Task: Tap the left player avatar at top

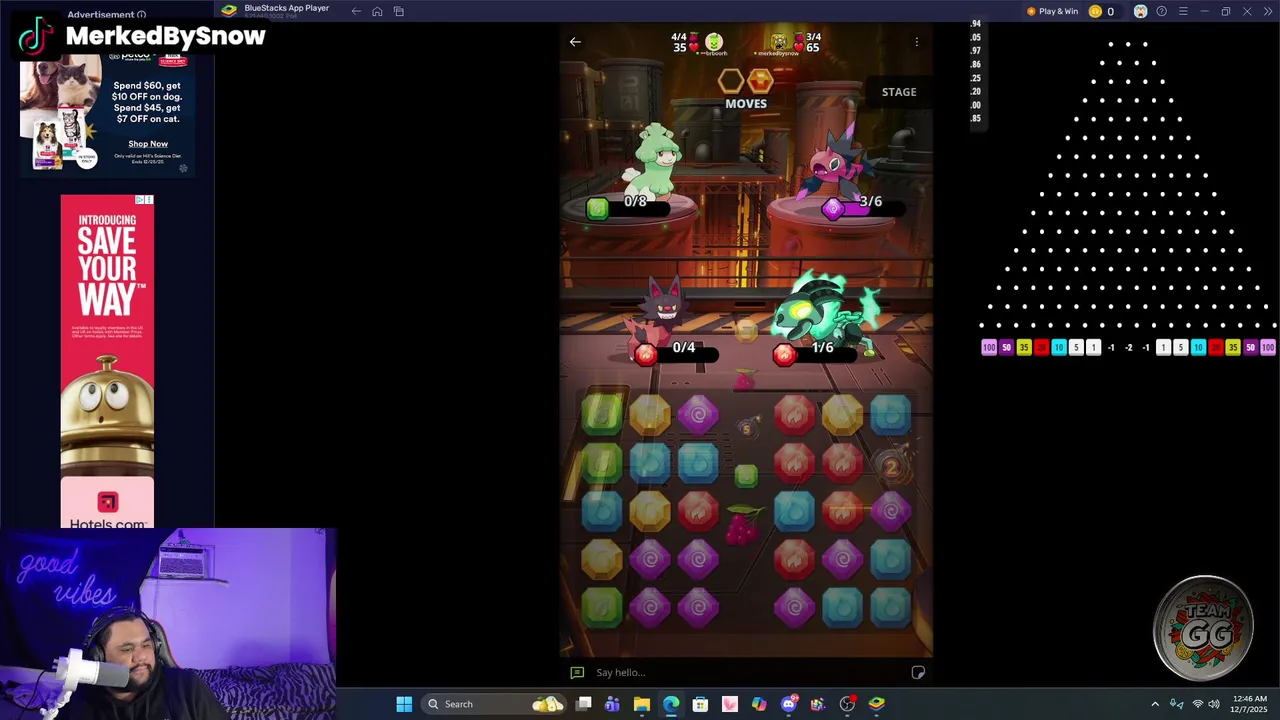Action: (713, 42)
